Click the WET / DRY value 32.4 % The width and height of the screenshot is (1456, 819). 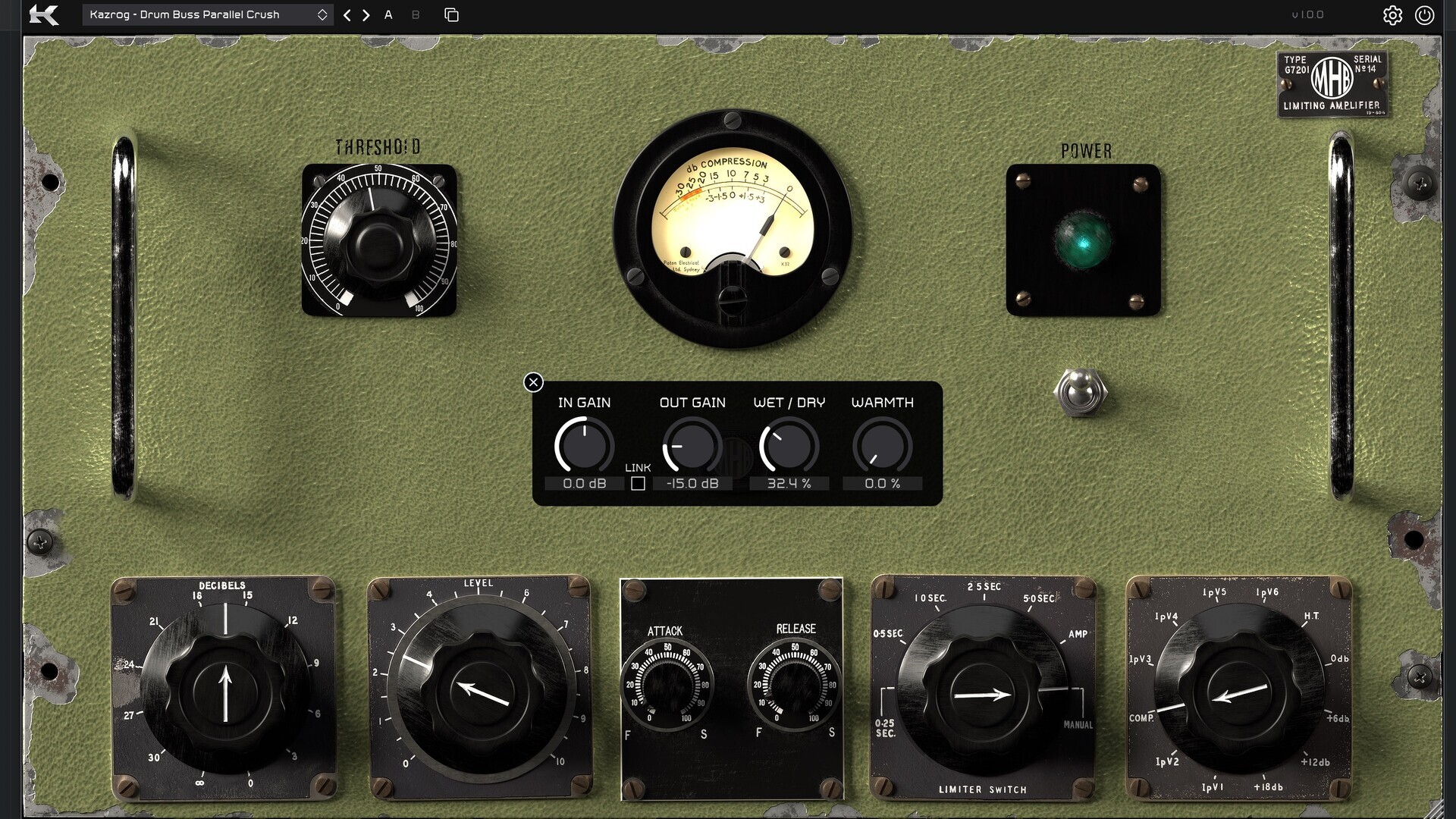789,484
